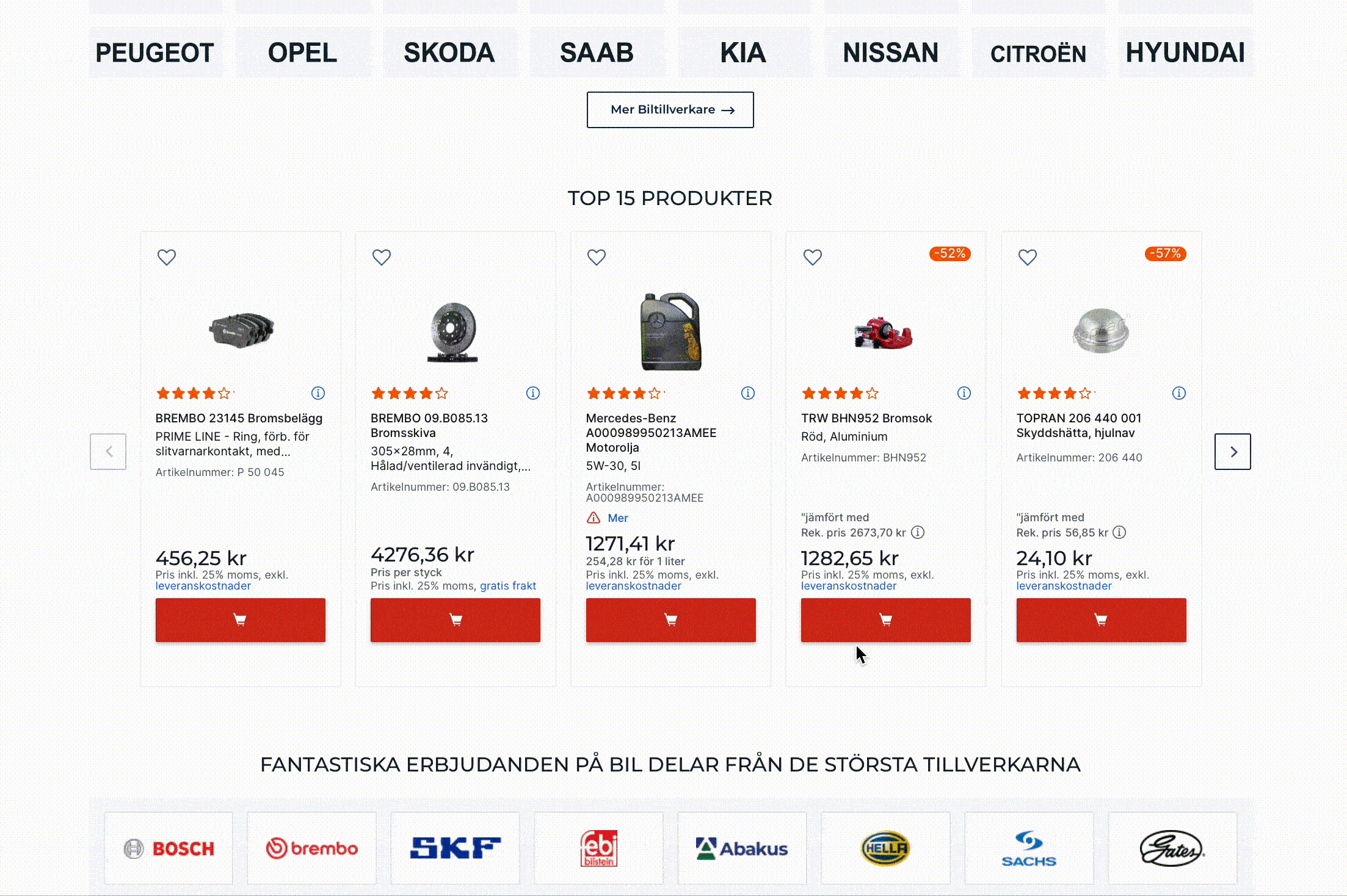Open the Brembo manufacturer logo
1347x896 pixels.
coord(311,848)
